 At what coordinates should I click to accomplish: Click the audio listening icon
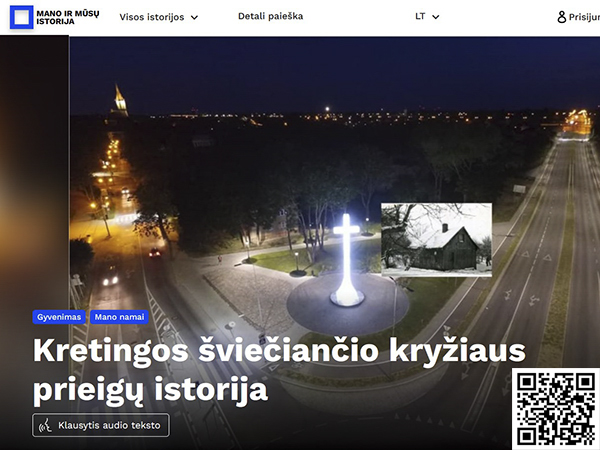pyautogui.click(x=46, y=425)
